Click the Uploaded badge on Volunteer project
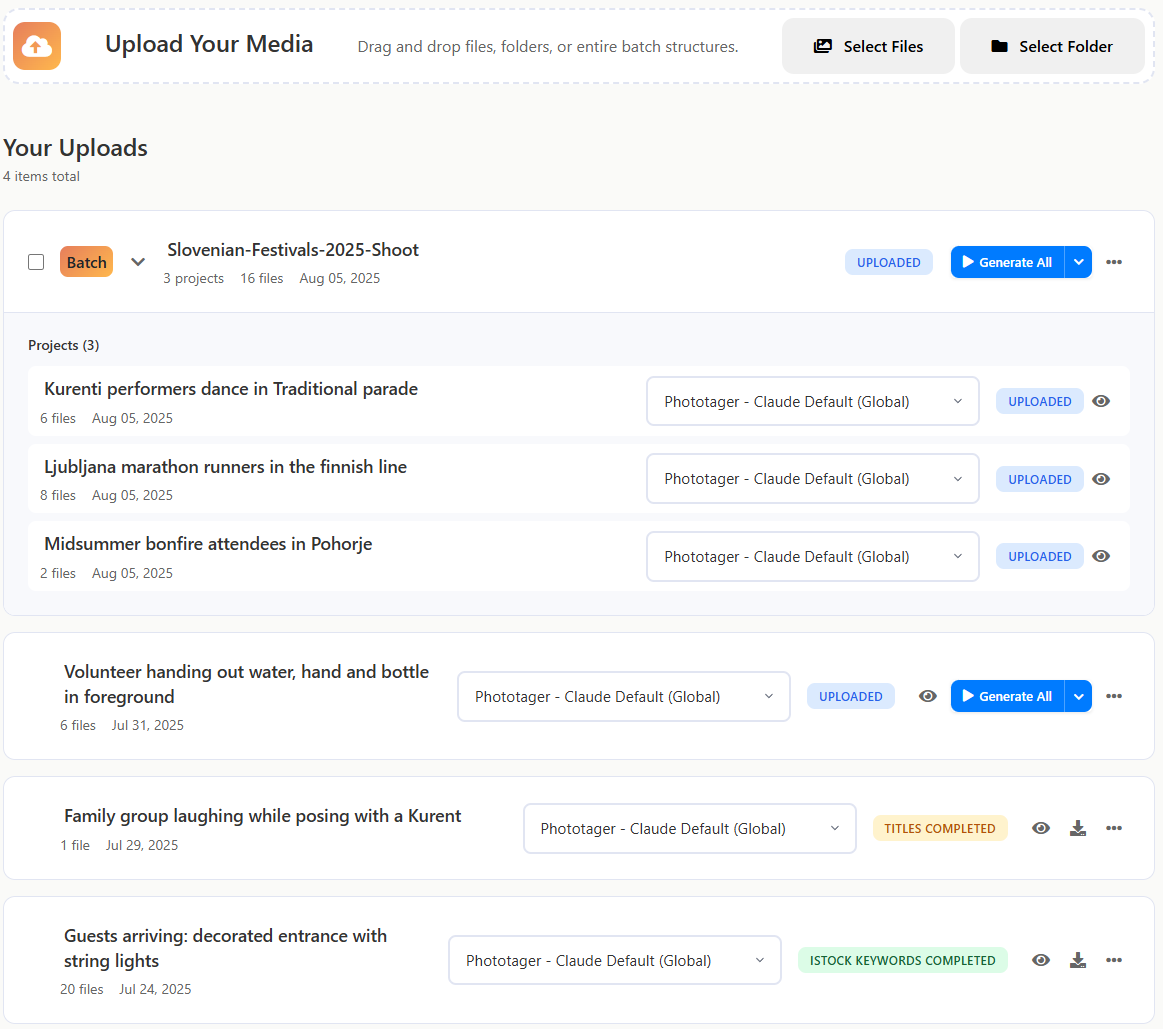This screenshot has width=1163, height=1029. (x=851, y=696)
